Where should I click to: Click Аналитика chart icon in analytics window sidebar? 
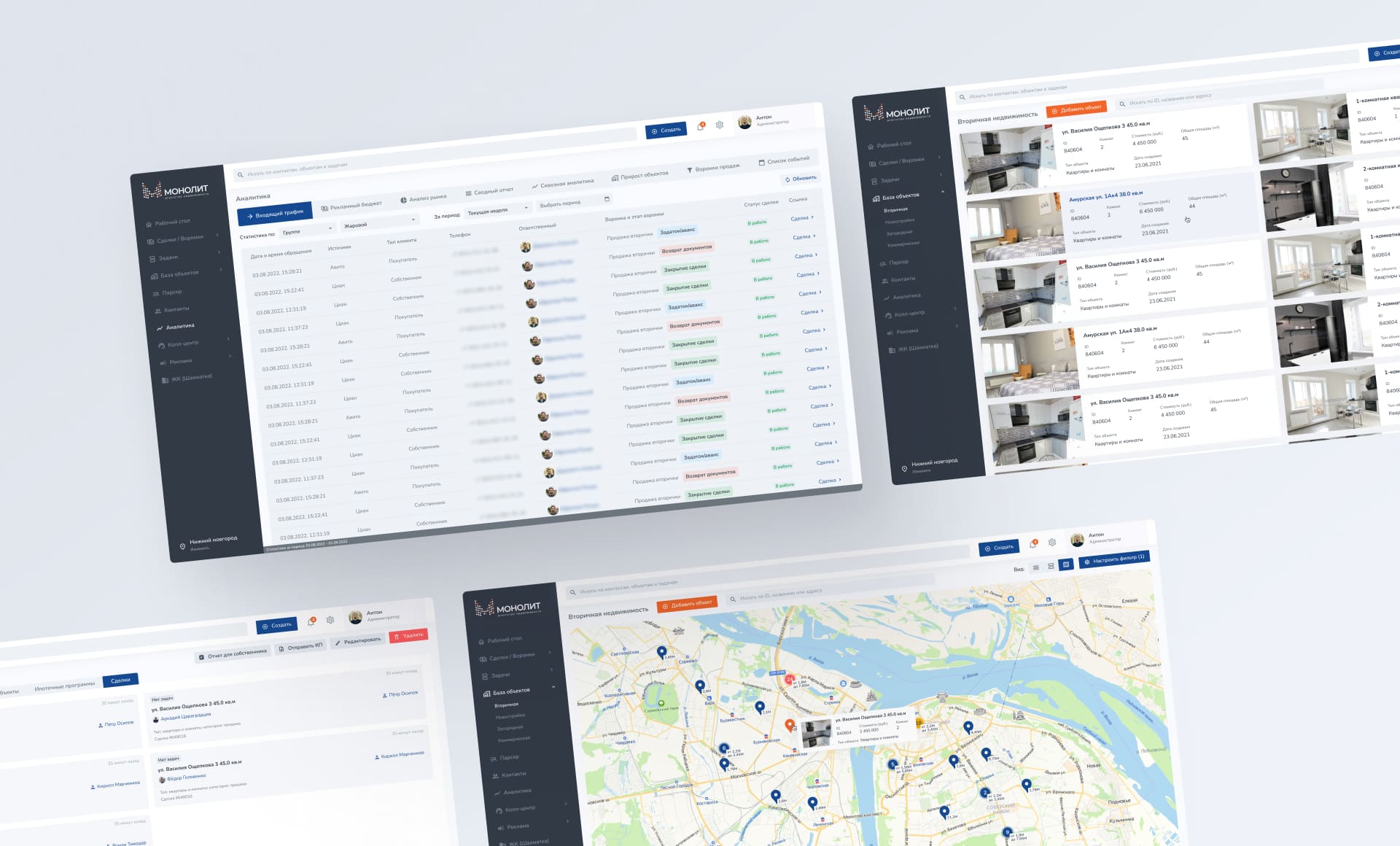coord(160,328)
